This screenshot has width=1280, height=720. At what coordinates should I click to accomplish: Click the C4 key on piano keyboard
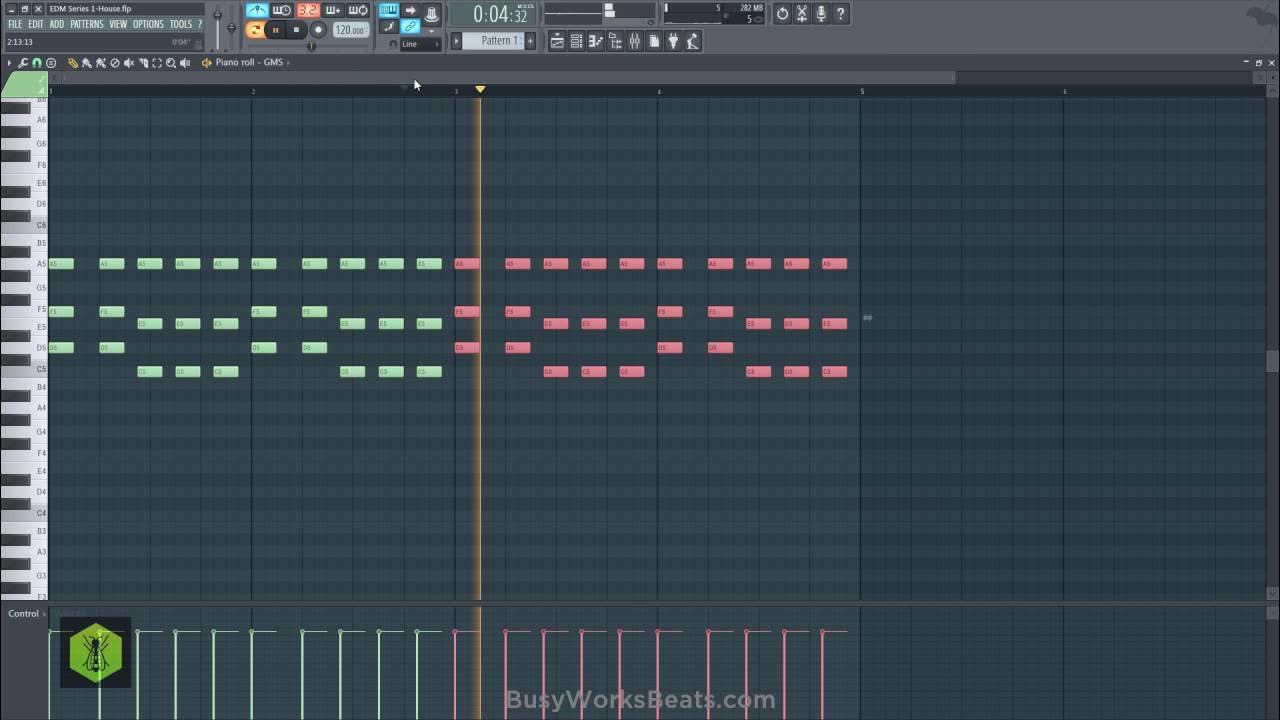22,513
